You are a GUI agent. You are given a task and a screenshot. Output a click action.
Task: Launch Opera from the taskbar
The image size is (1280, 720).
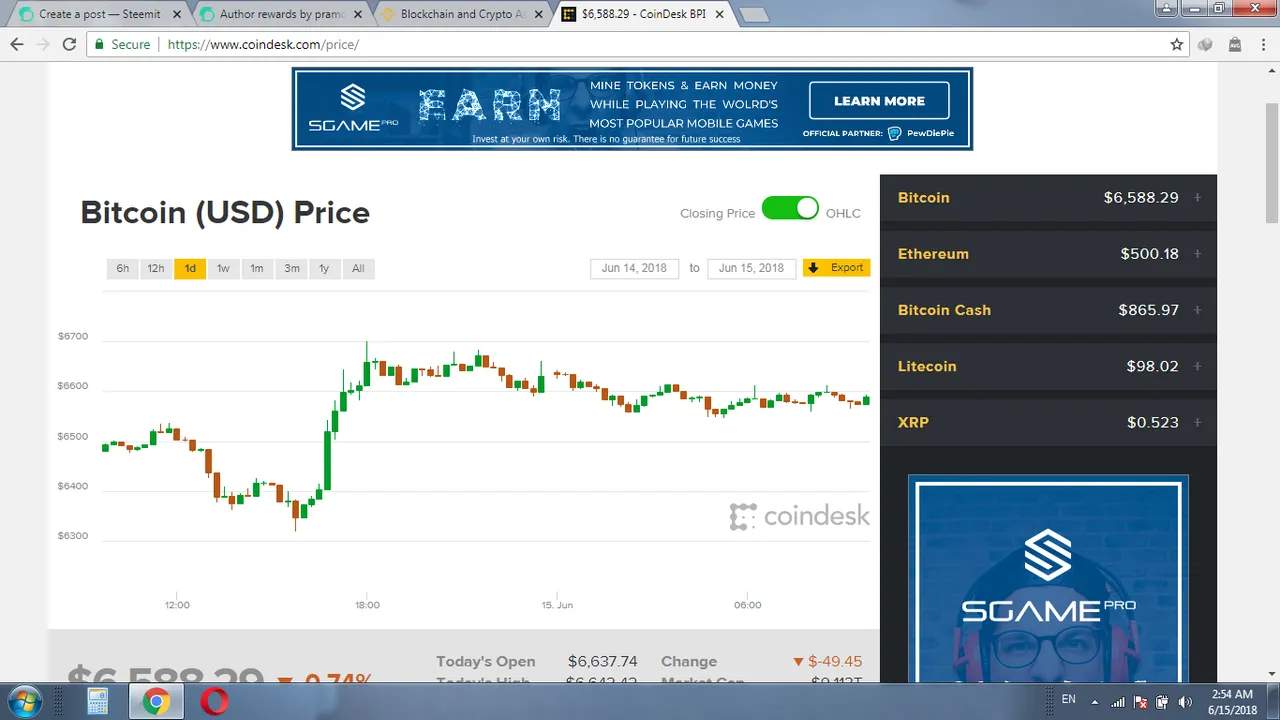coord(214,701)
